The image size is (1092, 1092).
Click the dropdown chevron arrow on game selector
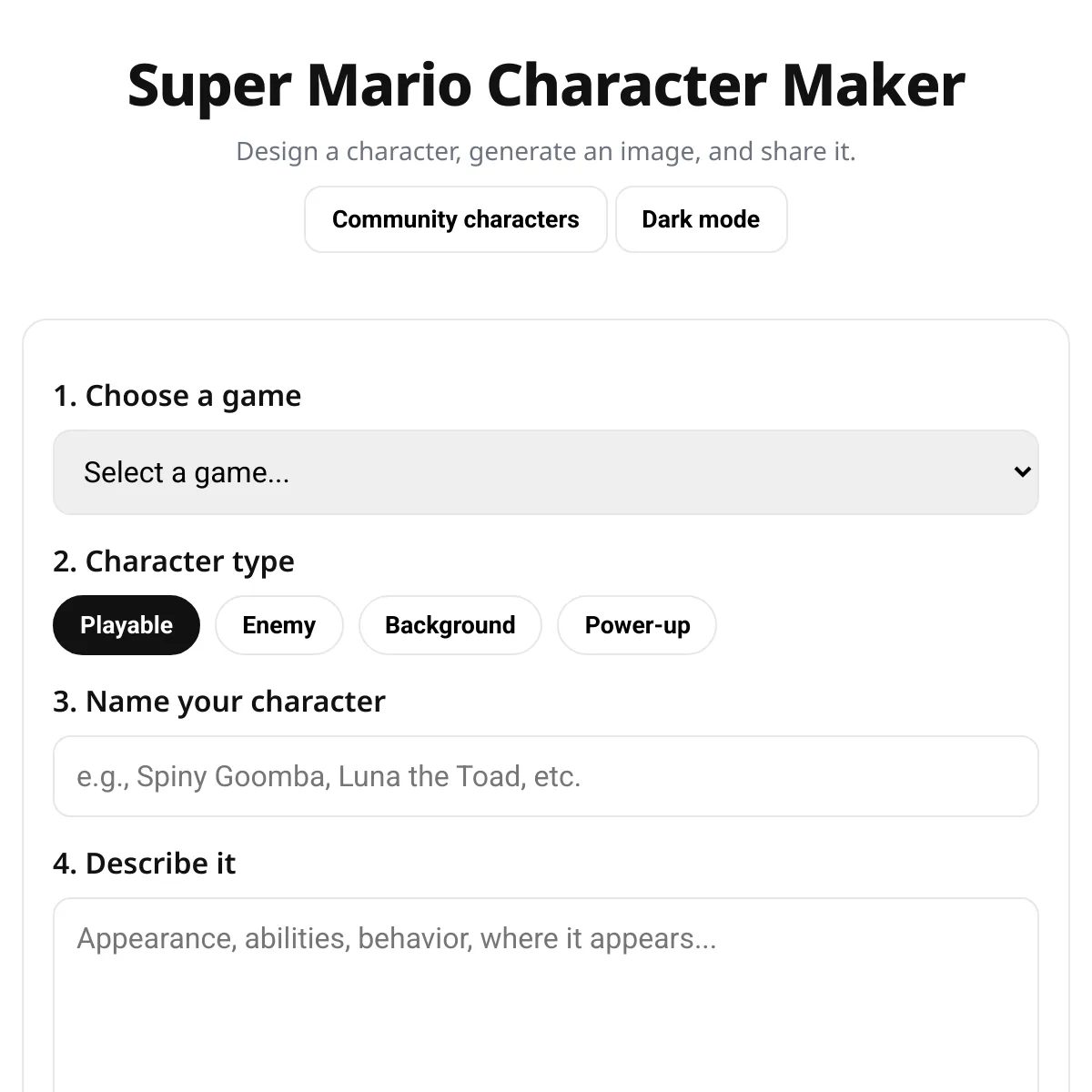coord(1022,472)
